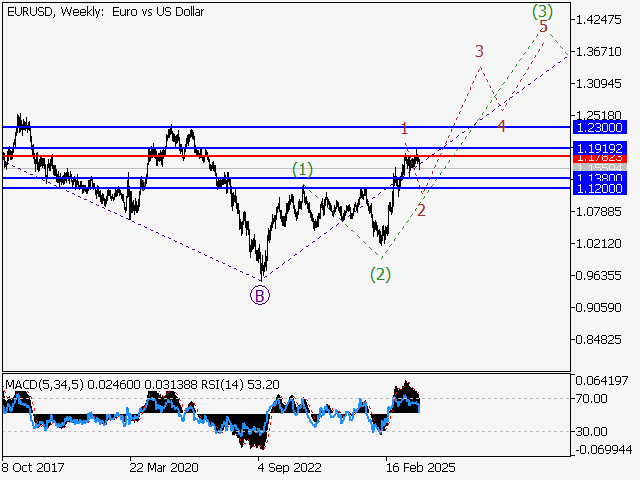Image resolution: width=640 pixels, height=480 pixels.
Task: Click the 1.12000 price level tag
Action: point(600,188)
